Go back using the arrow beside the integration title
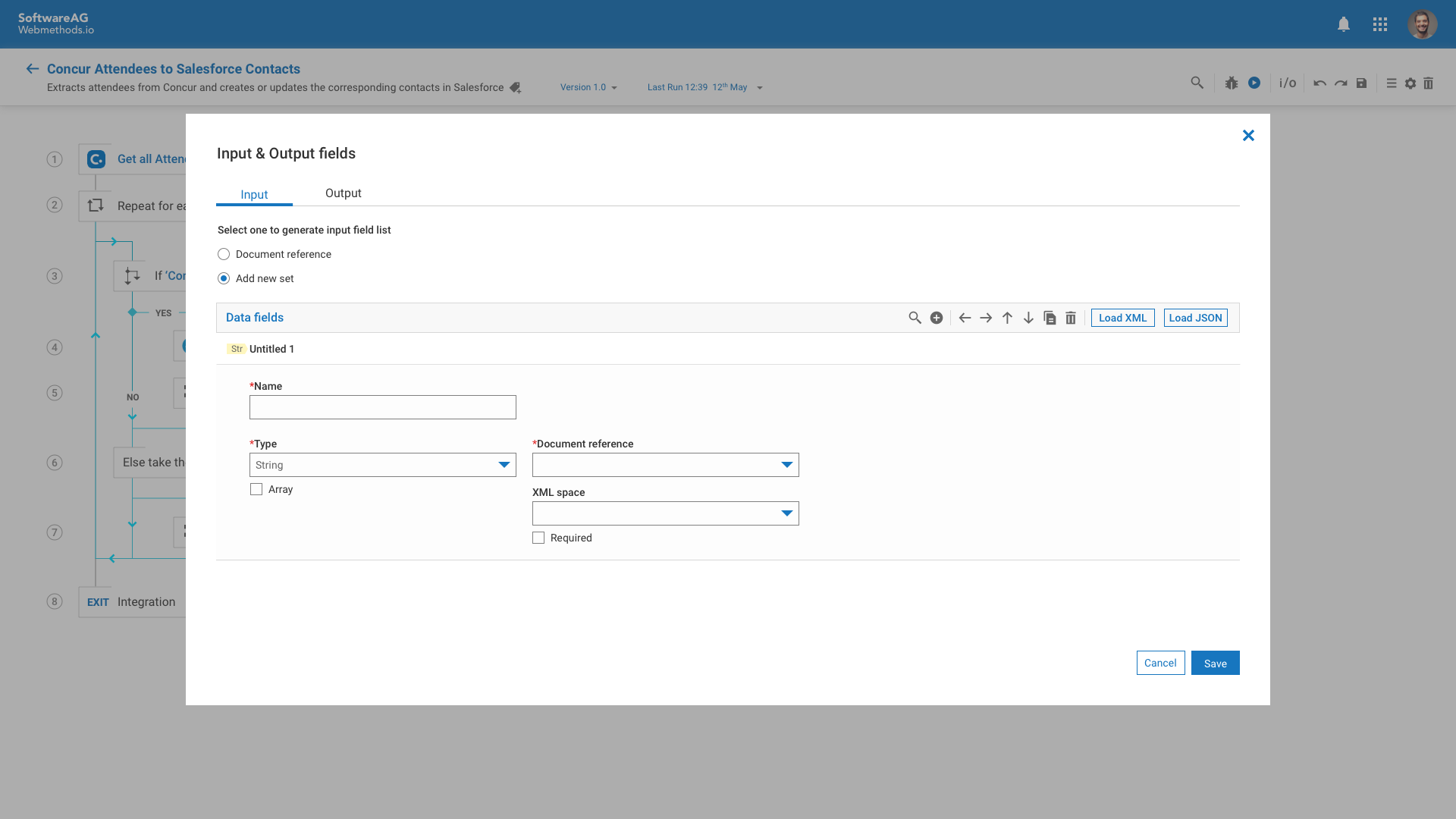 click(32, 69)
